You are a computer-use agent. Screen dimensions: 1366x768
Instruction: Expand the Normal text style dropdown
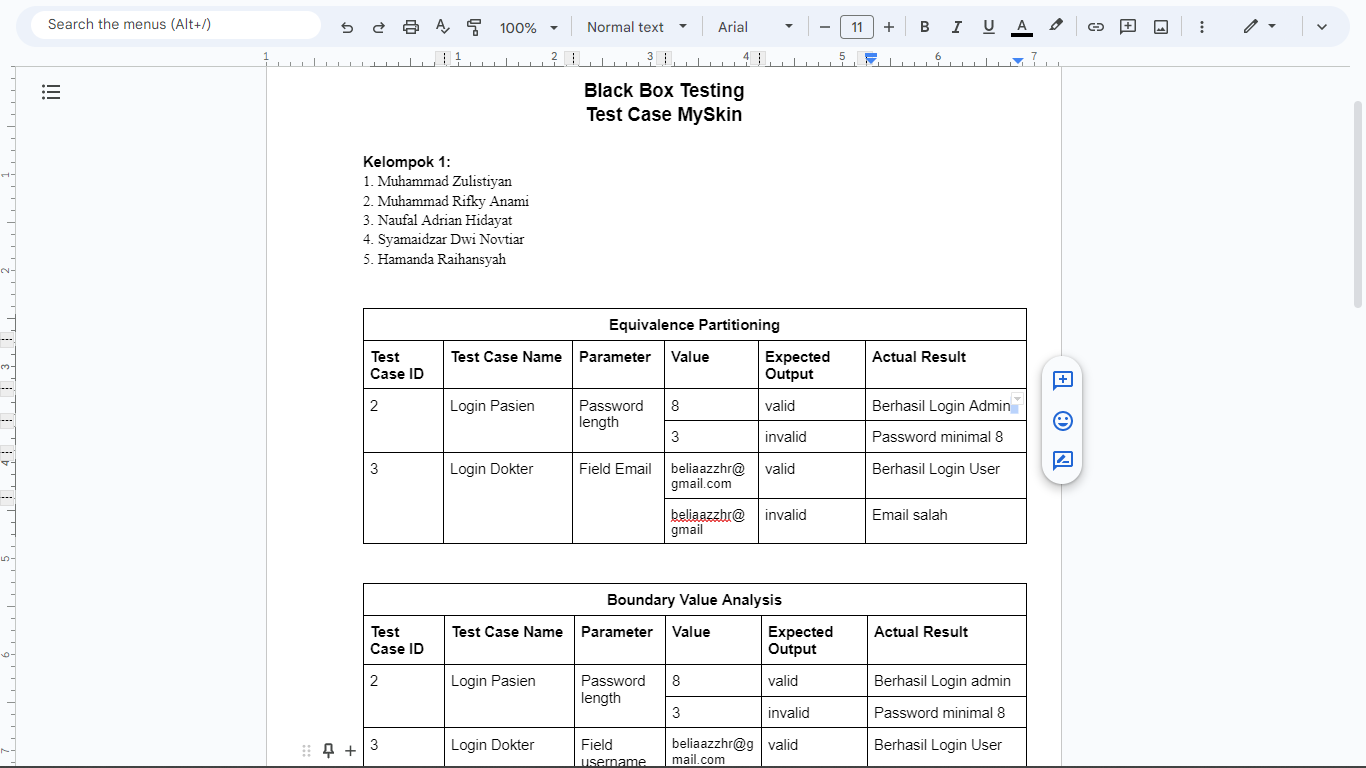click(x=637, y=27)
